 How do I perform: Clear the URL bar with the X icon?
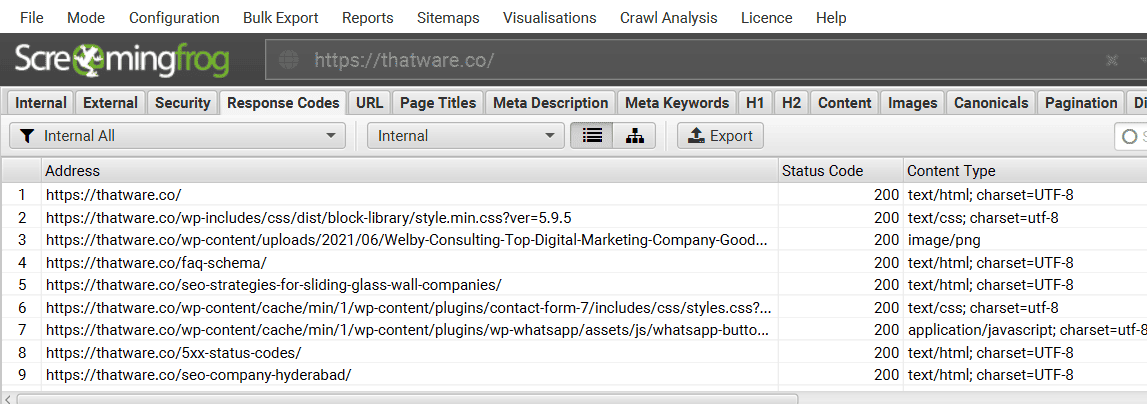pos(1112,60)
